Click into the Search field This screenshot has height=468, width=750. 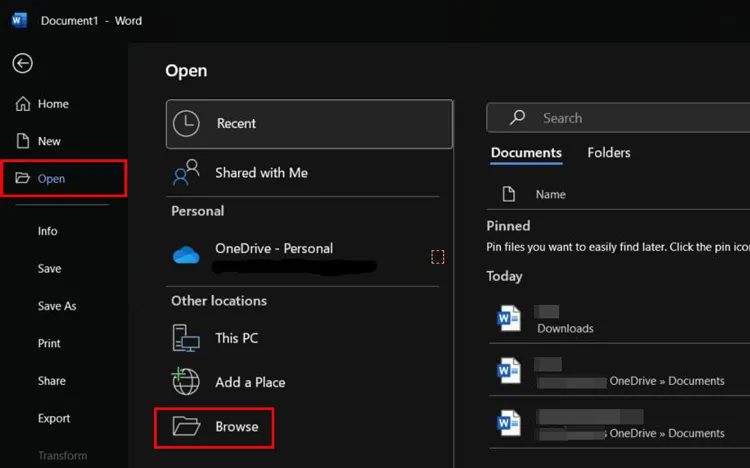pos(618,118)
